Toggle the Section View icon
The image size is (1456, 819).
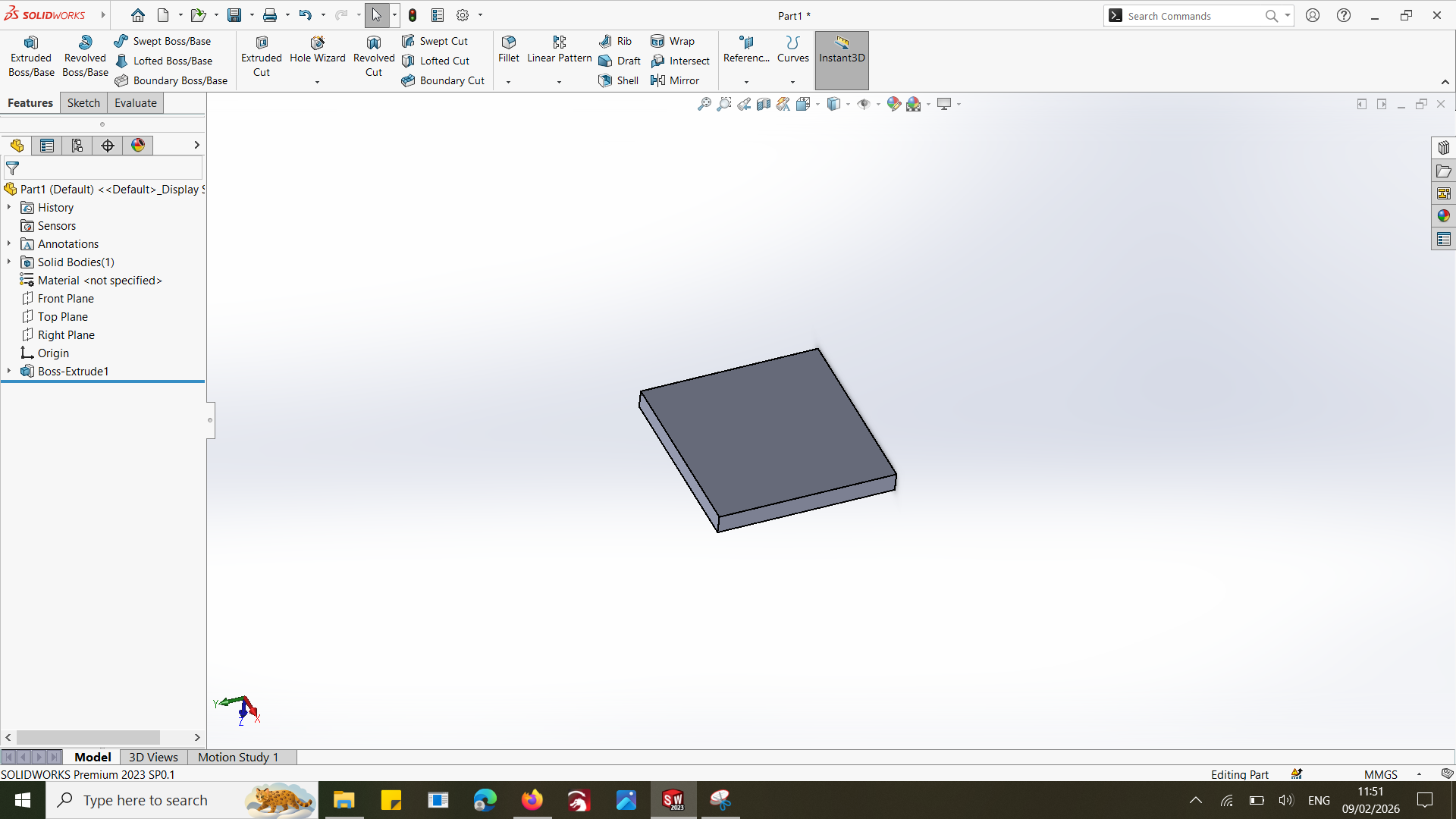pyautogui.click(x=764, y=104)
